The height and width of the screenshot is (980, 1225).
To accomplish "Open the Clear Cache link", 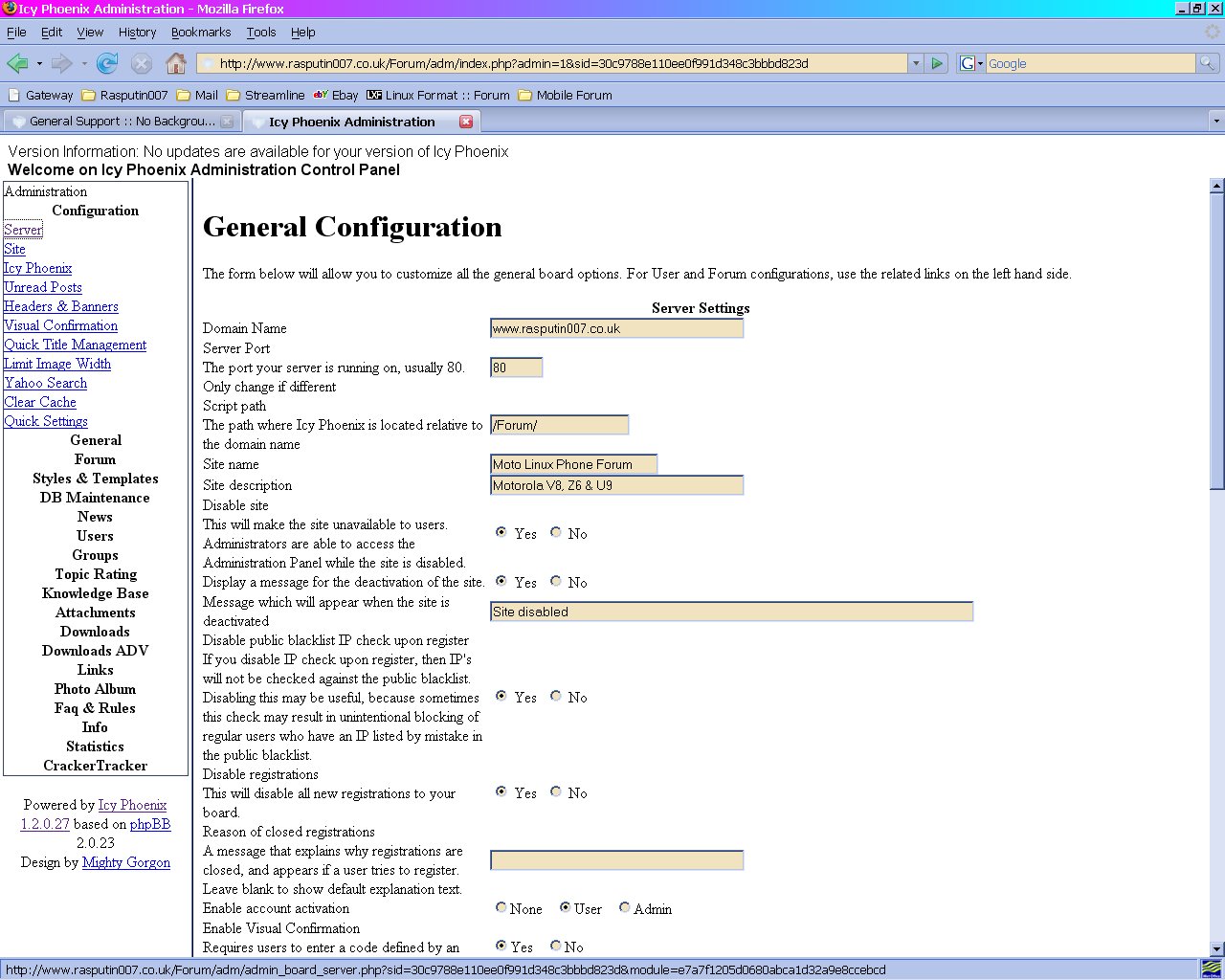I will (x=40, y=402).
